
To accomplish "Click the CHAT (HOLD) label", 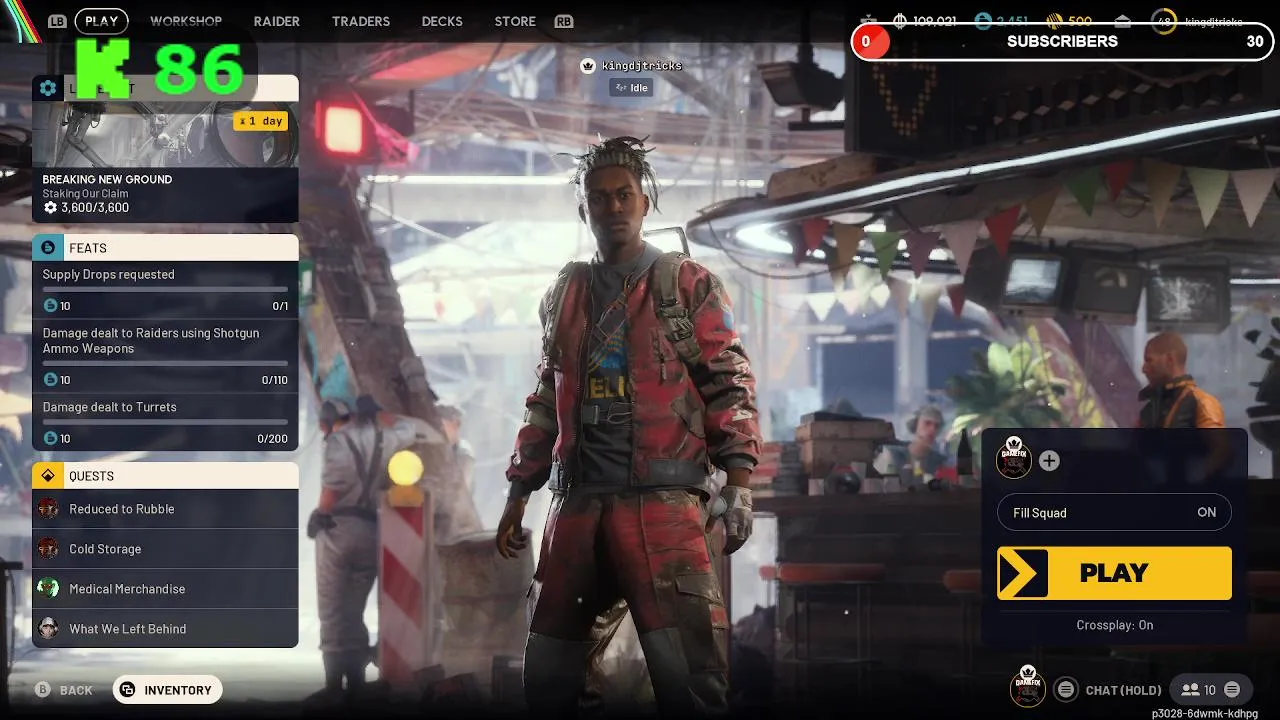I will click(1123, 690).
